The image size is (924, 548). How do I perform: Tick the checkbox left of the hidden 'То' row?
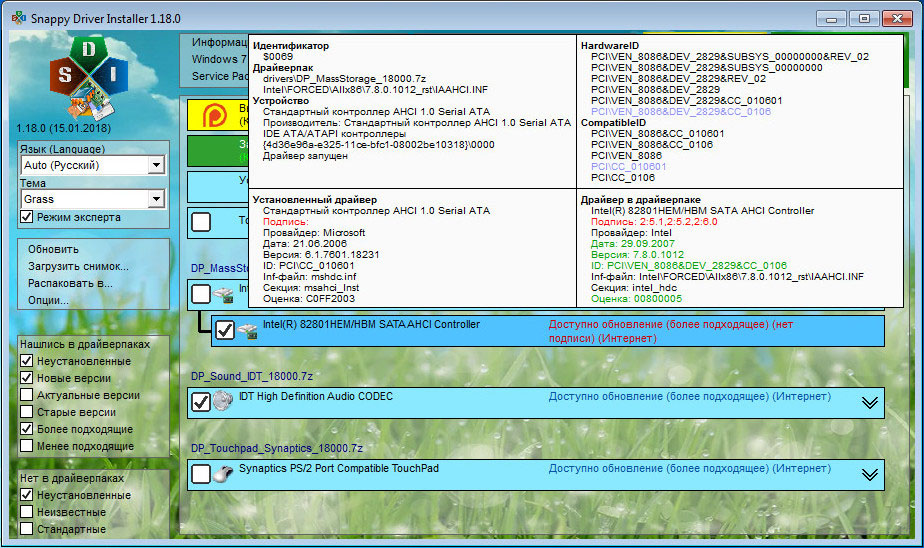coord(201,222)
